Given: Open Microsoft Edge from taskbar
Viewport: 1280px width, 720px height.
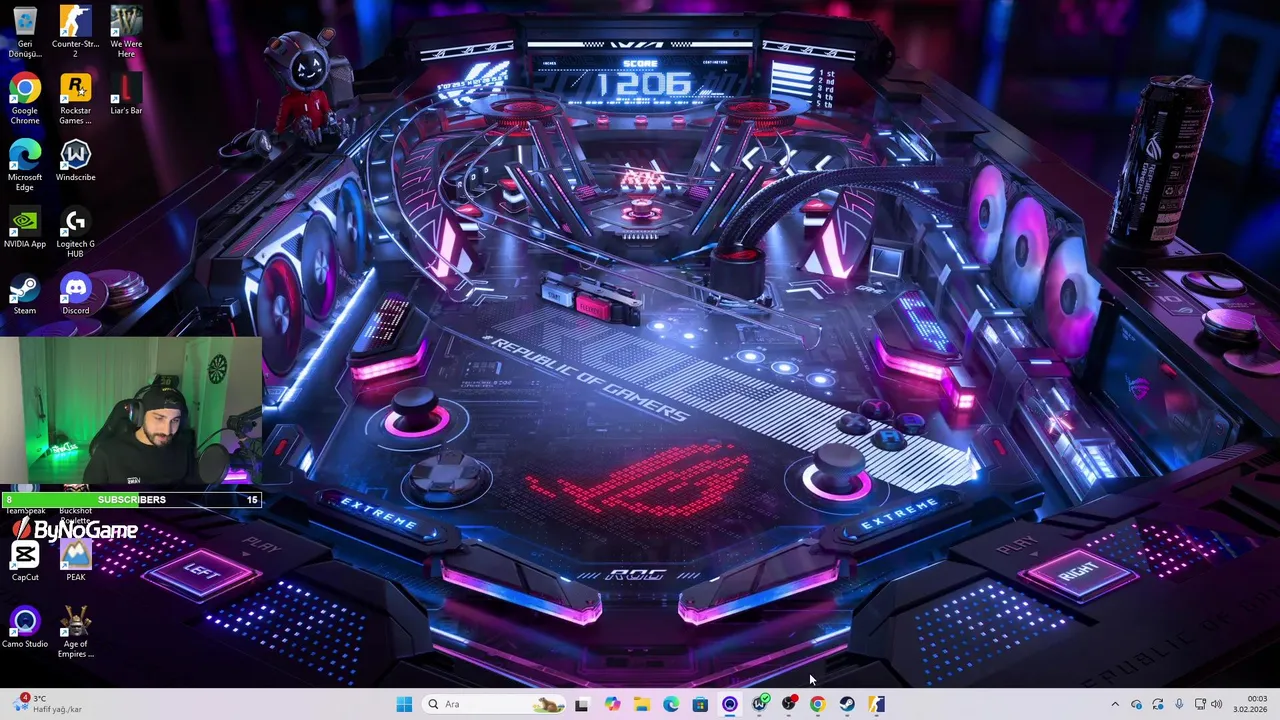Looking at the screenshot, I should [x=671, y=704].
